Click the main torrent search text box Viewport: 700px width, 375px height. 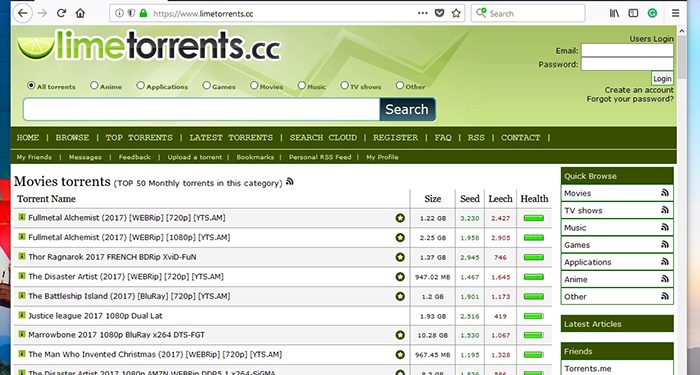(201, 109)
